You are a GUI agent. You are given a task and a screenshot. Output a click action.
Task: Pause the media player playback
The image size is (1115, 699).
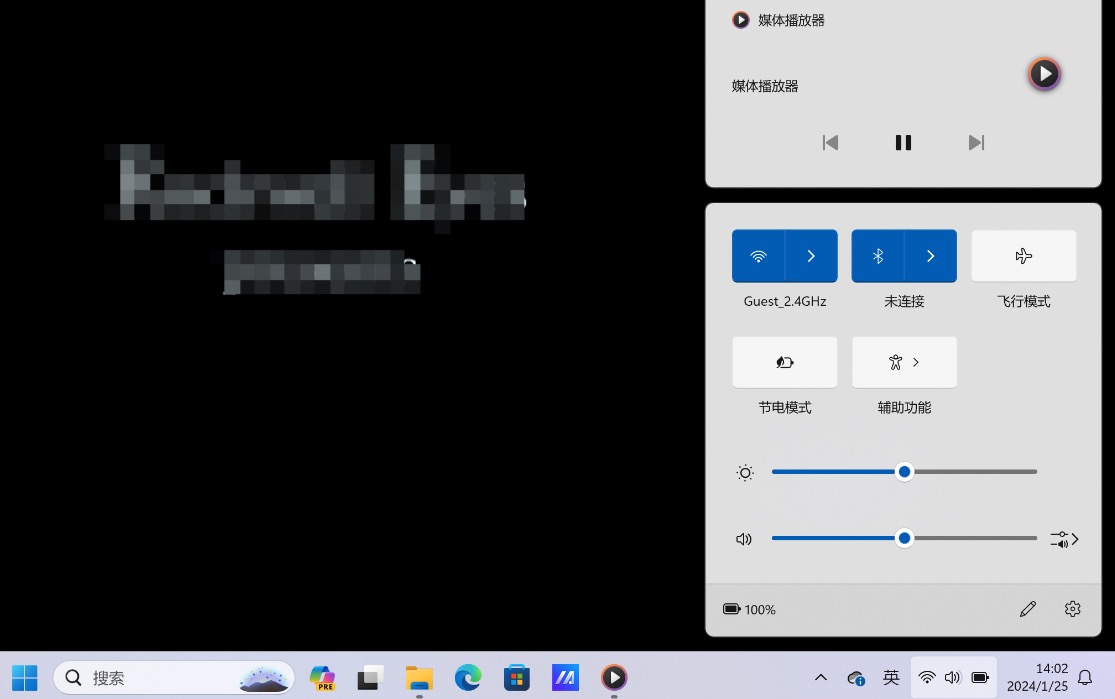point(903,143)
